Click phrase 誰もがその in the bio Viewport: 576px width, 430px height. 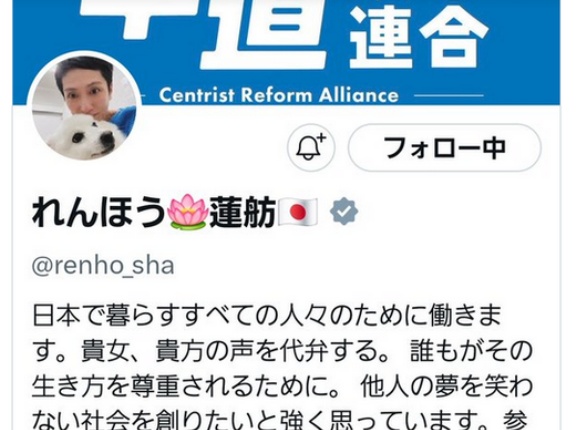pyautogui.click(x=471, y=352)
